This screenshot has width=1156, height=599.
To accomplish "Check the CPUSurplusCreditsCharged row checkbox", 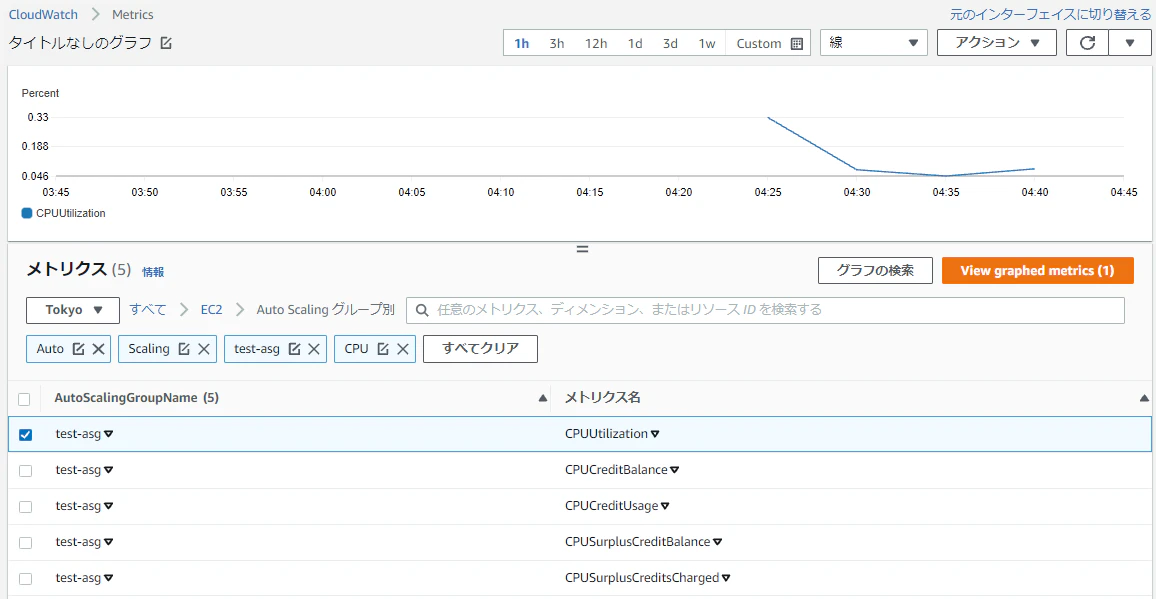I will [25, 579].
